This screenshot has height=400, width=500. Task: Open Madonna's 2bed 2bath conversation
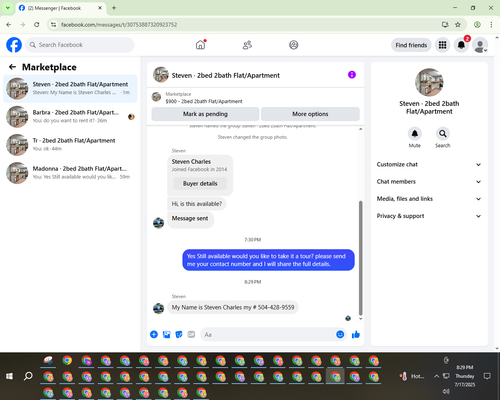70,173
